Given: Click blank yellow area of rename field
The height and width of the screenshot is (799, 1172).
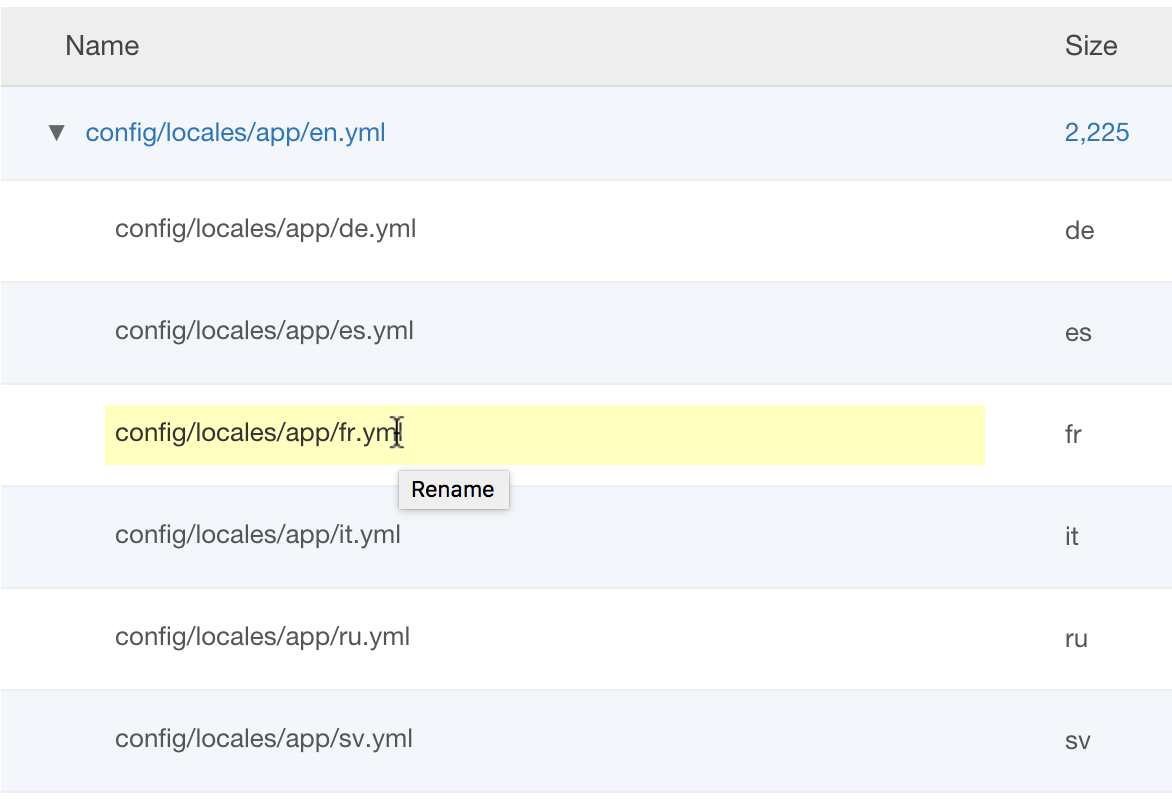Looking at the screenshot, I should coord(700,435).
